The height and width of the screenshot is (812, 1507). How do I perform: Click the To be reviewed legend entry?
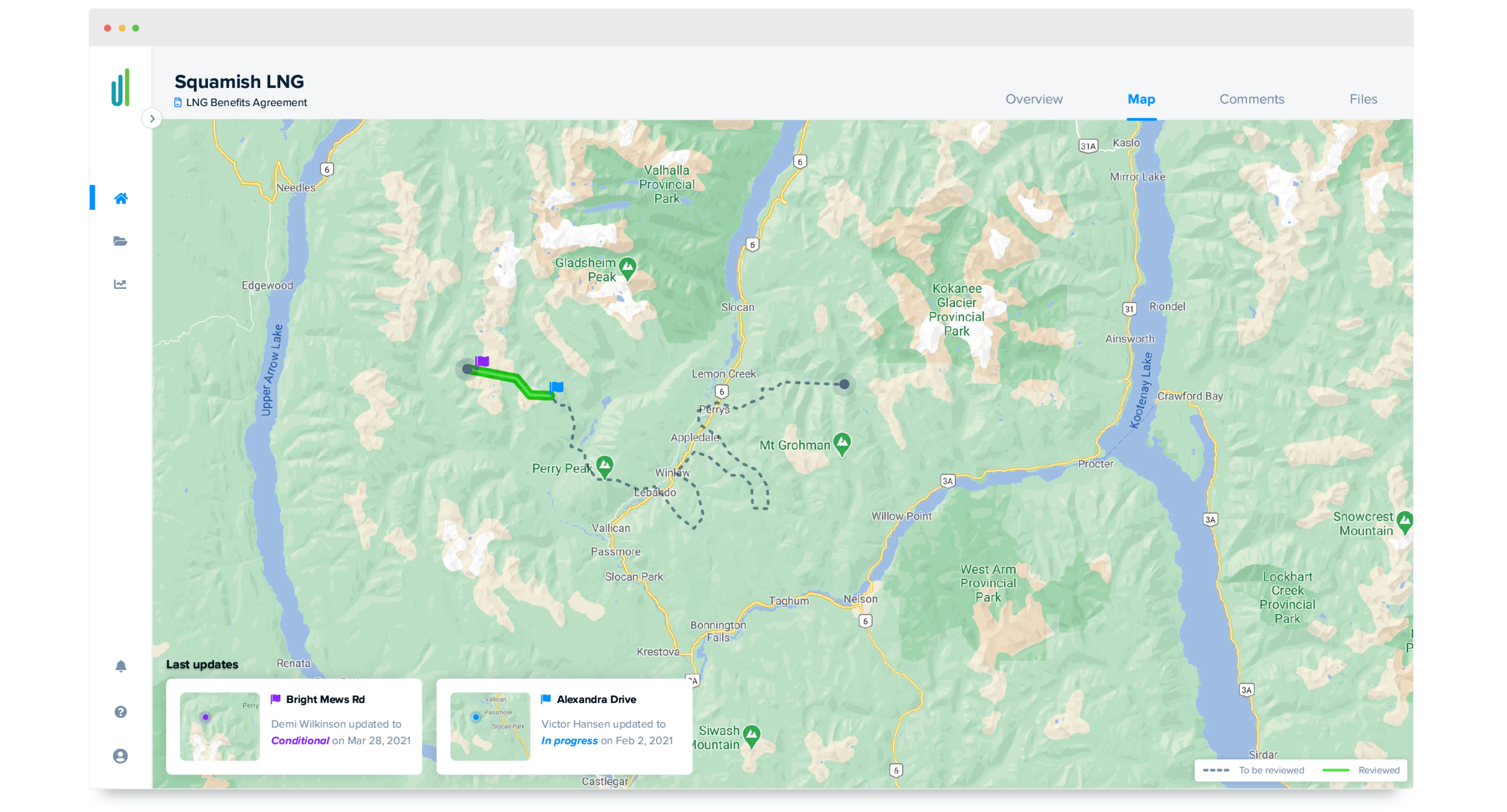point(1253,770)
